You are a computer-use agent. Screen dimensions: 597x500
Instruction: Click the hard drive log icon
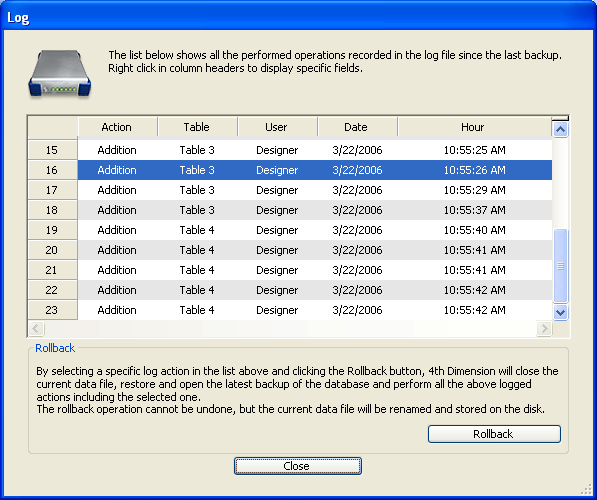(x=60, y=73)
